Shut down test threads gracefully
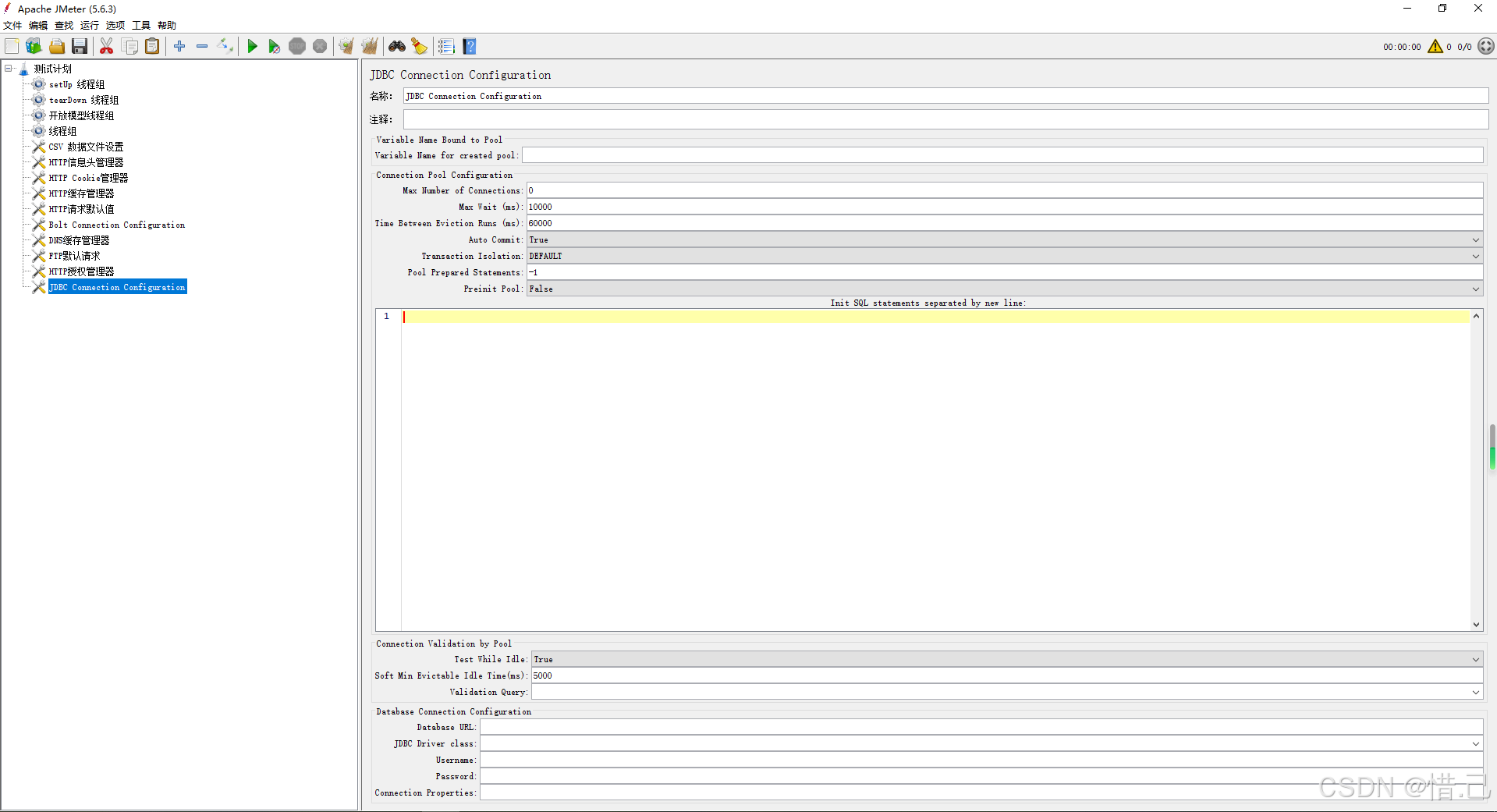The width and height of the screenshot is (1497, 812). click(x=320, y=47)
